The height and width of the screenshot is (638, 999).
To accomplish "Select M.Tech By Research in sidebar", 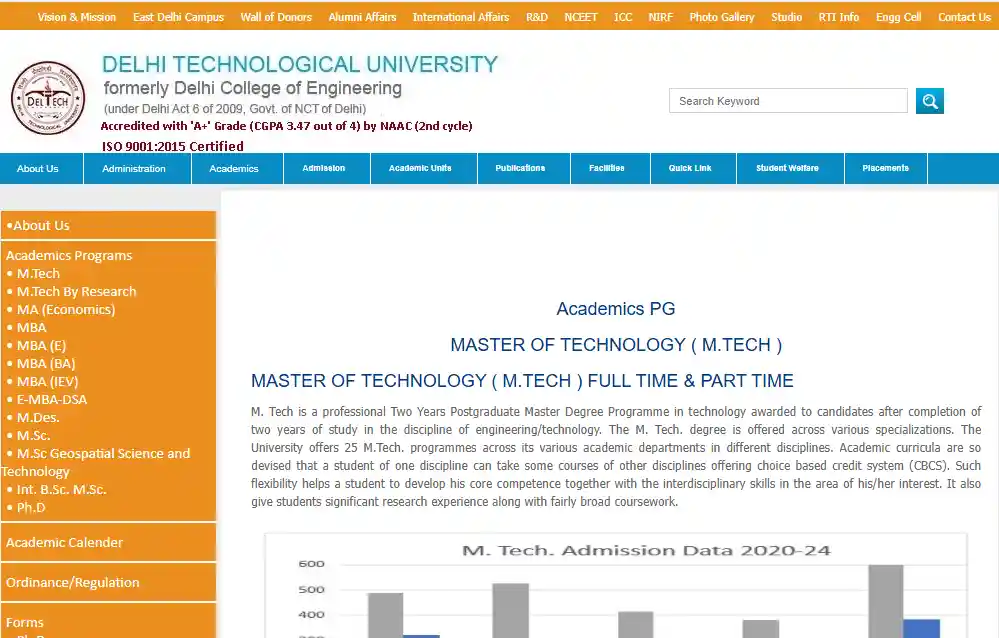I will tap(76, 292).
